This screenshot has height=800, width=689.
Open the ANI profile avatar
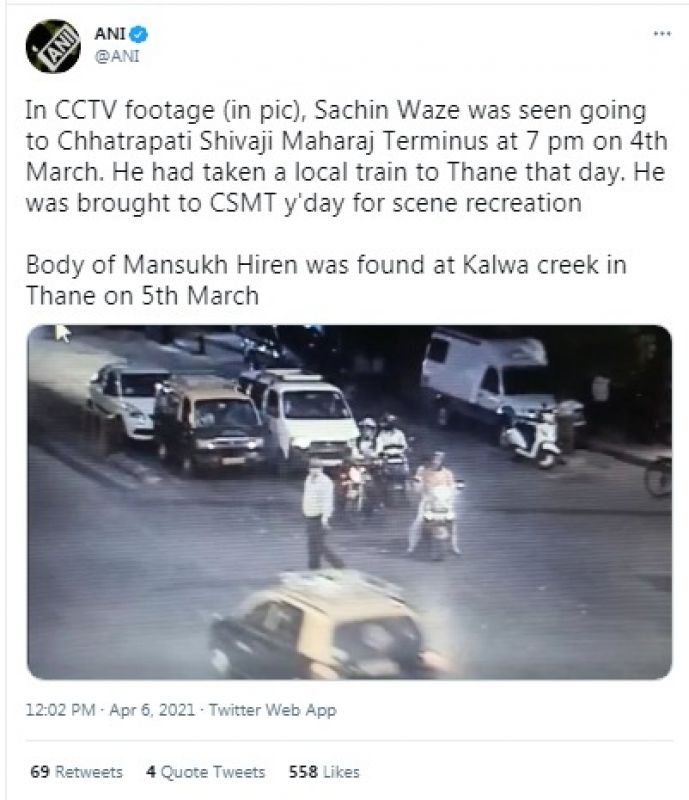click(x=53, y=45)
